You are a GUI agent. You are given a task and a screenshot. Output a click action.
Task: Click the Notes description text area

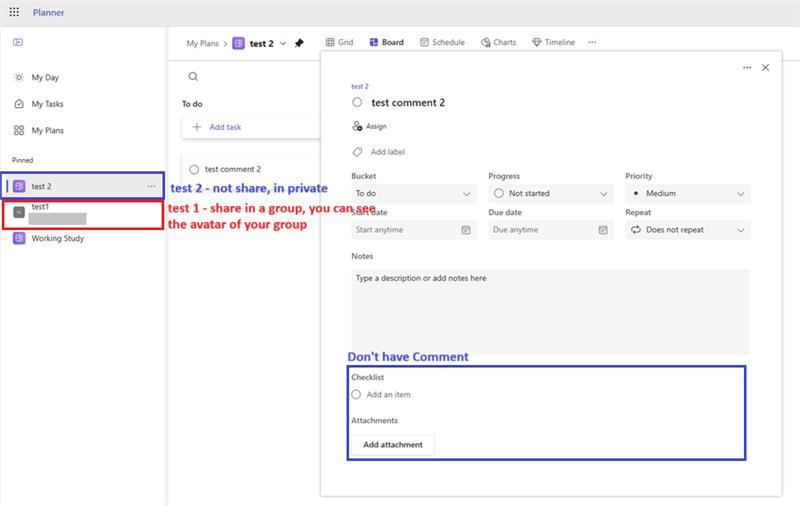click(551, 312)
